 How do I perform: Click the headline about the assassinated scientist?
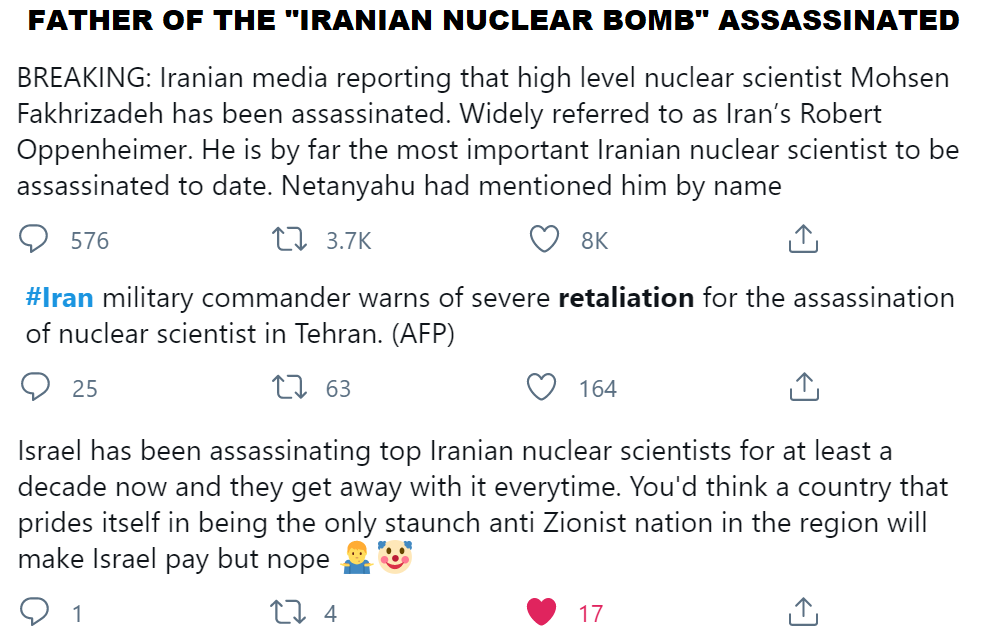point(492,18)
